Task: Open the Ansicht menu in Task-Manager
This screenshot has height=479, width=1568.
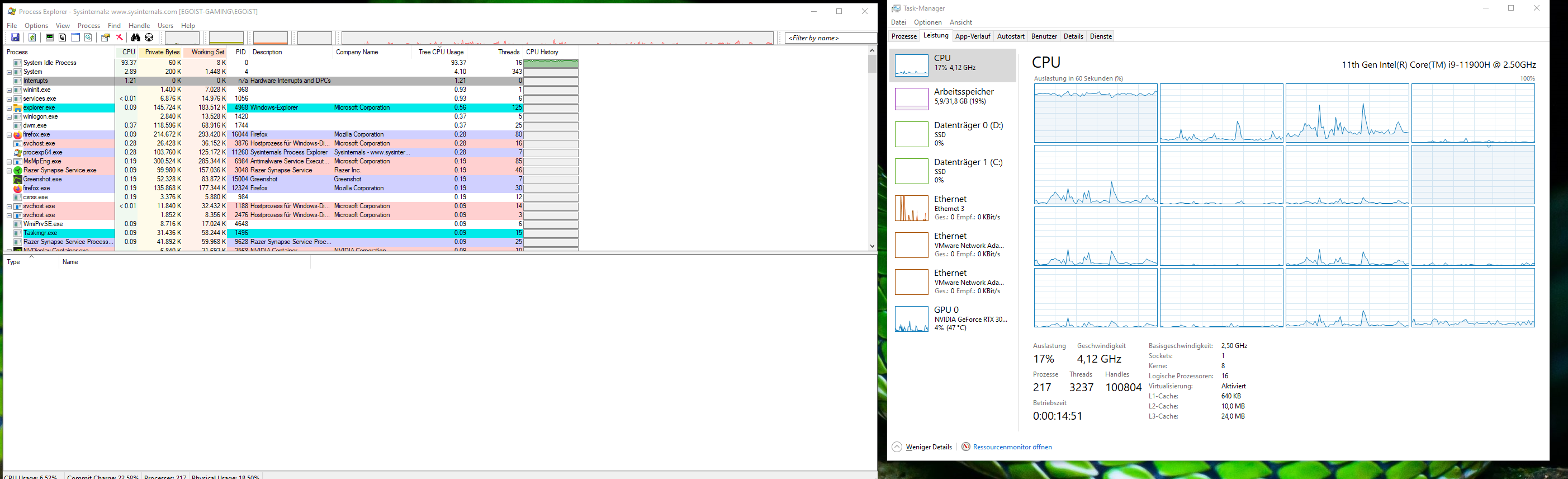Action: coord(960,22)
